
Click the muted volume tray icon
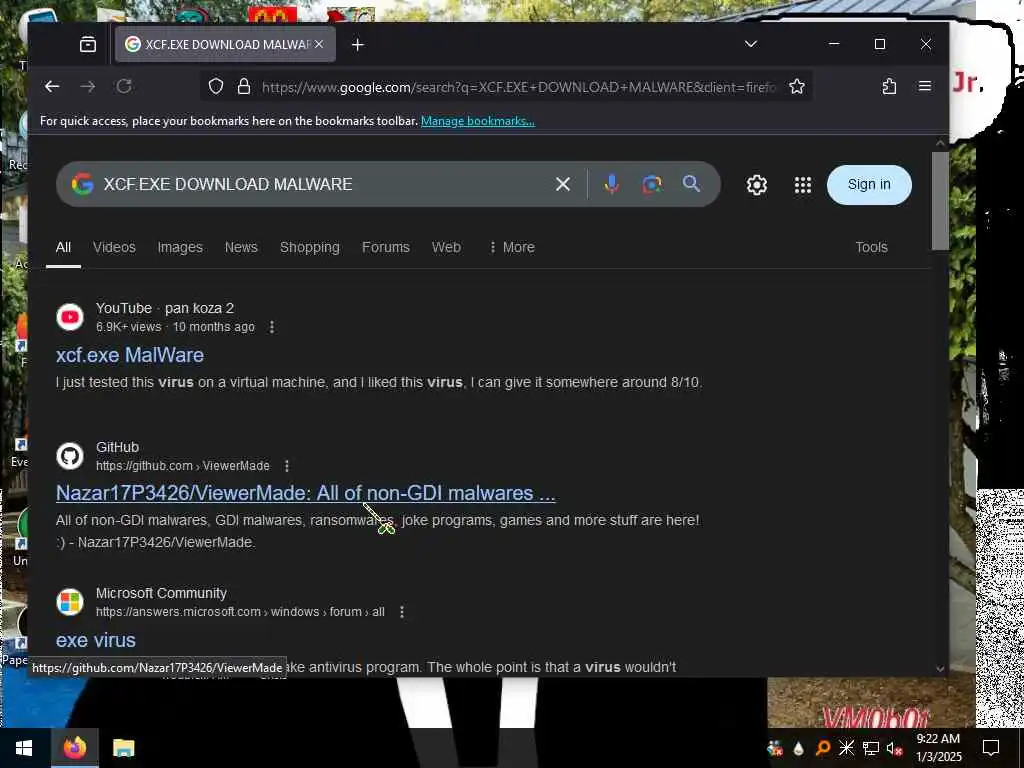pyautogui.click(x=895, y=748)
